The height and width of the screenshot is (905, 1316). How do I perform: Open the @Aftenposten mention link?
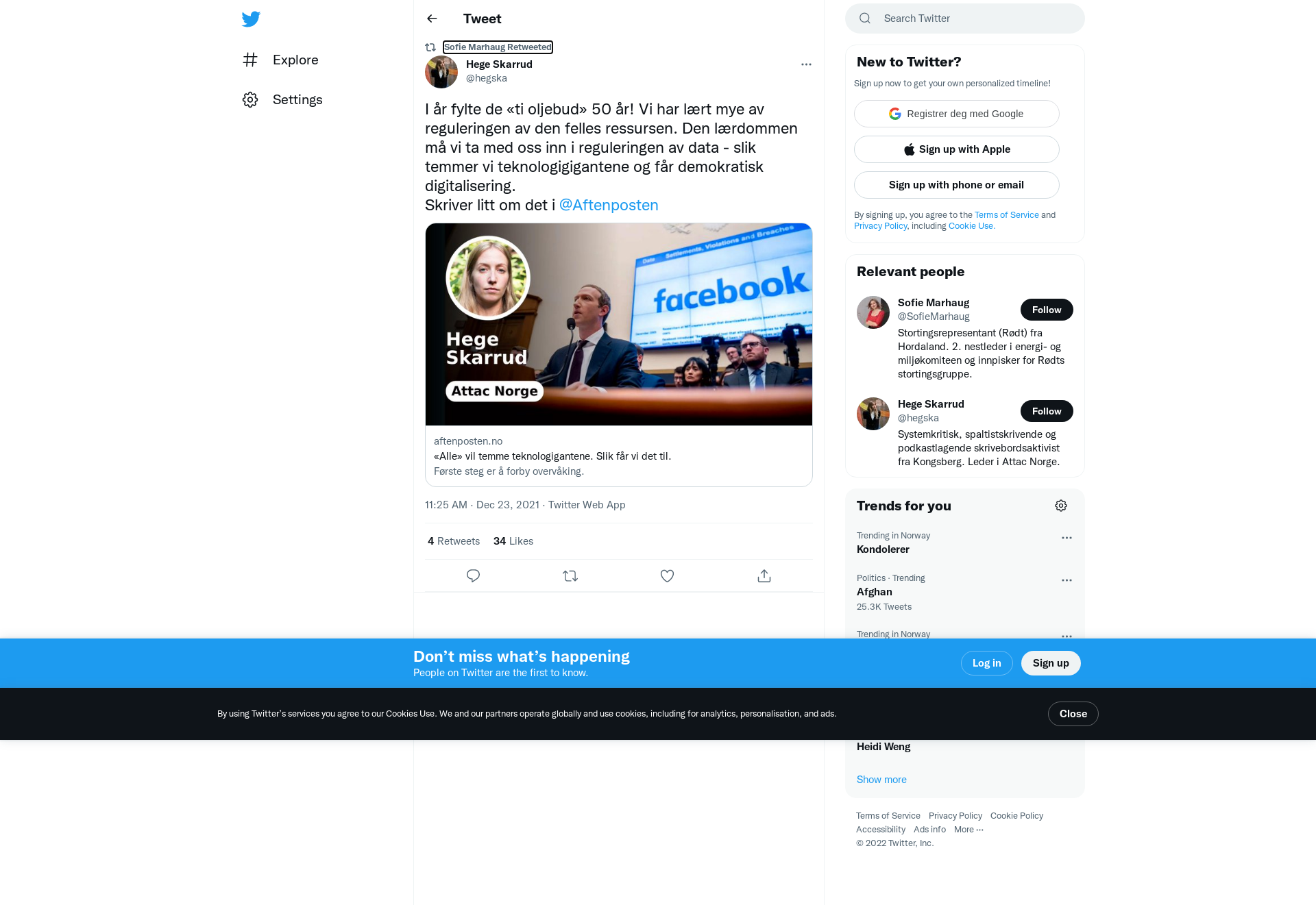pos(609,205)
